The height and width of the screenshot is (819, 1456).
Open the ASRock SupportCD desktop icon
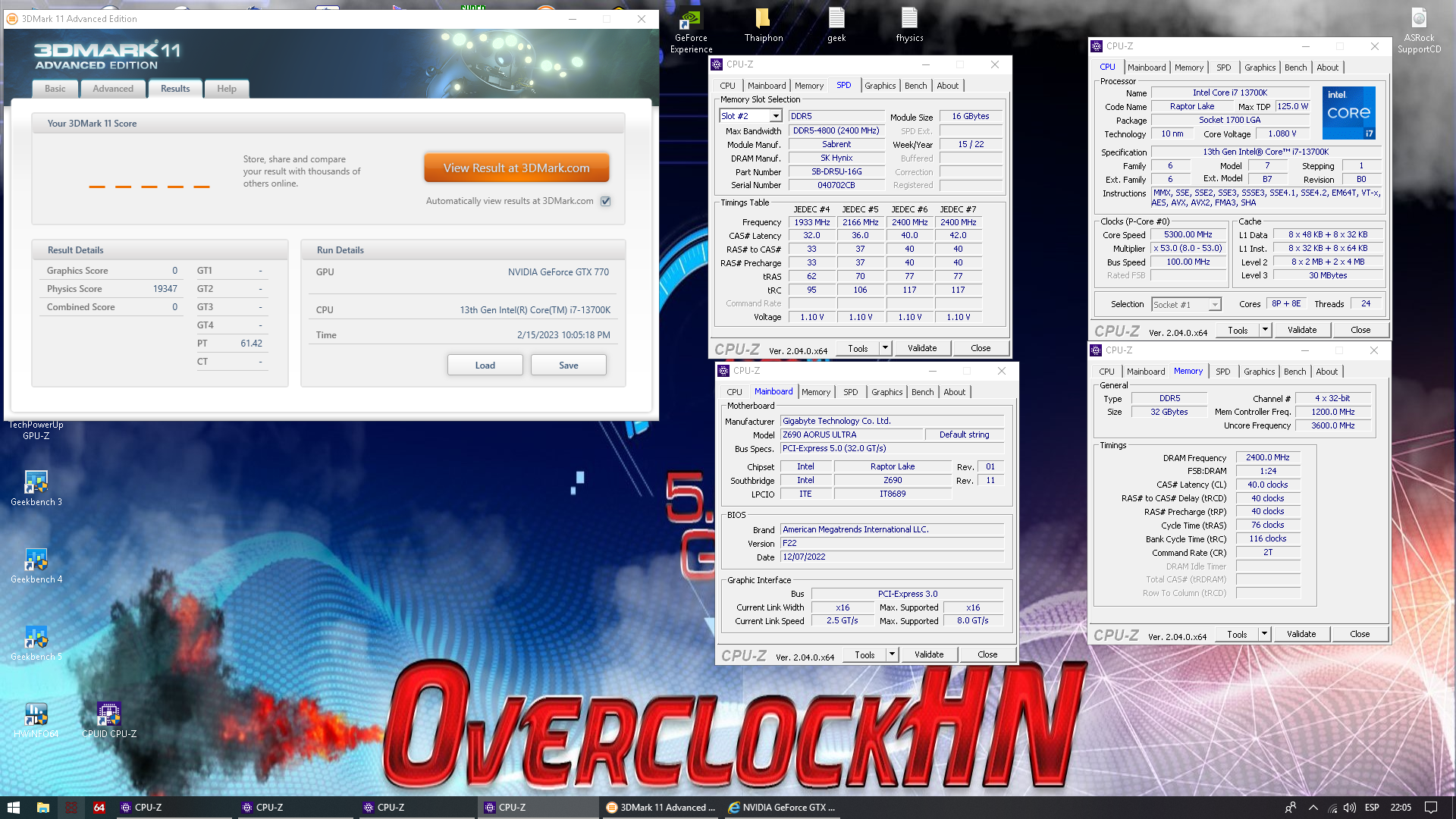click(x=1419, y=31)
